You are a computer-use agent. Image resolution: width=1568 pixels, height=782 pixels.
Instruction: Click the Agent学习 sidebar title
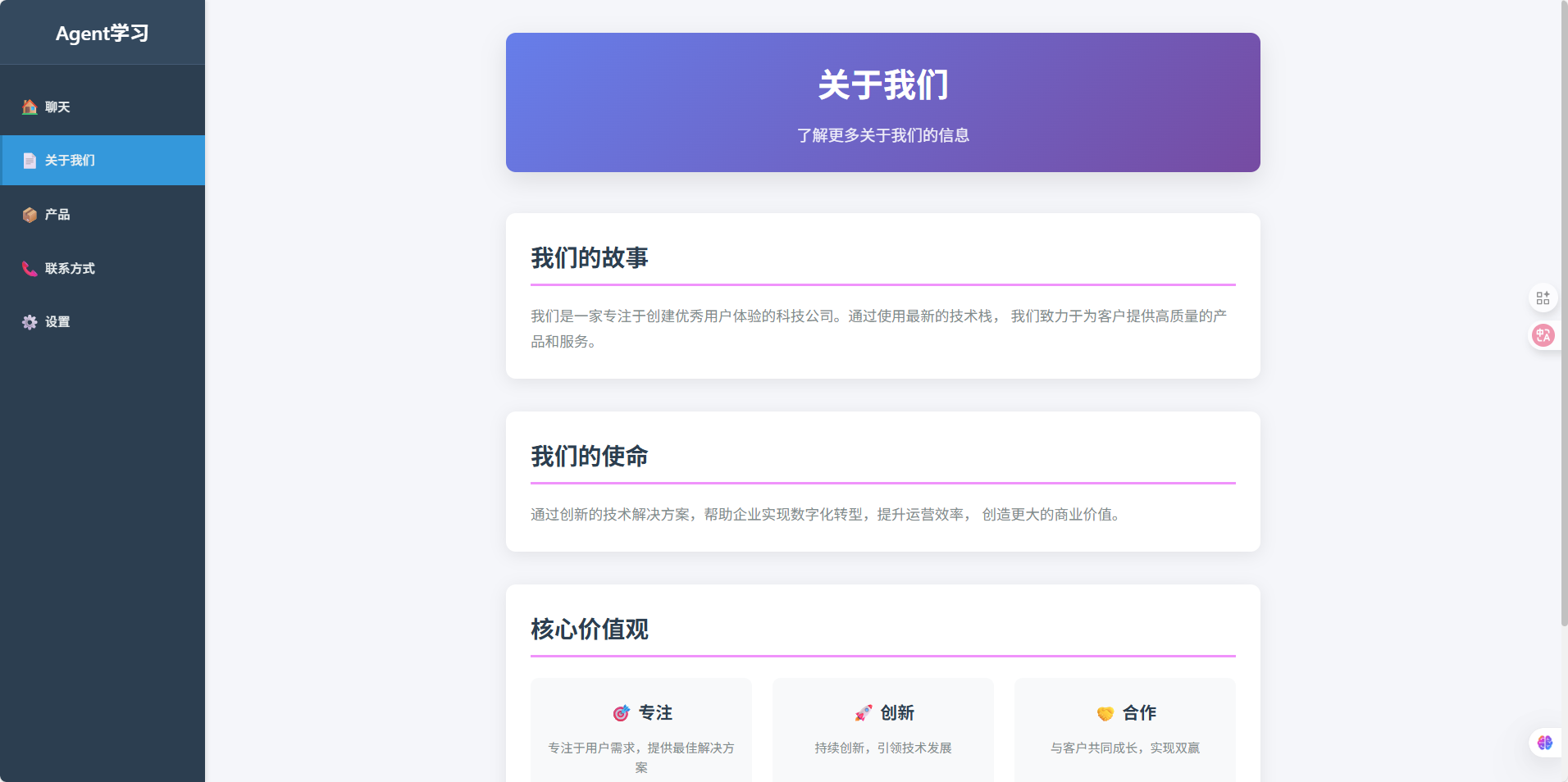pyautogui.click(x=103, y=34)
